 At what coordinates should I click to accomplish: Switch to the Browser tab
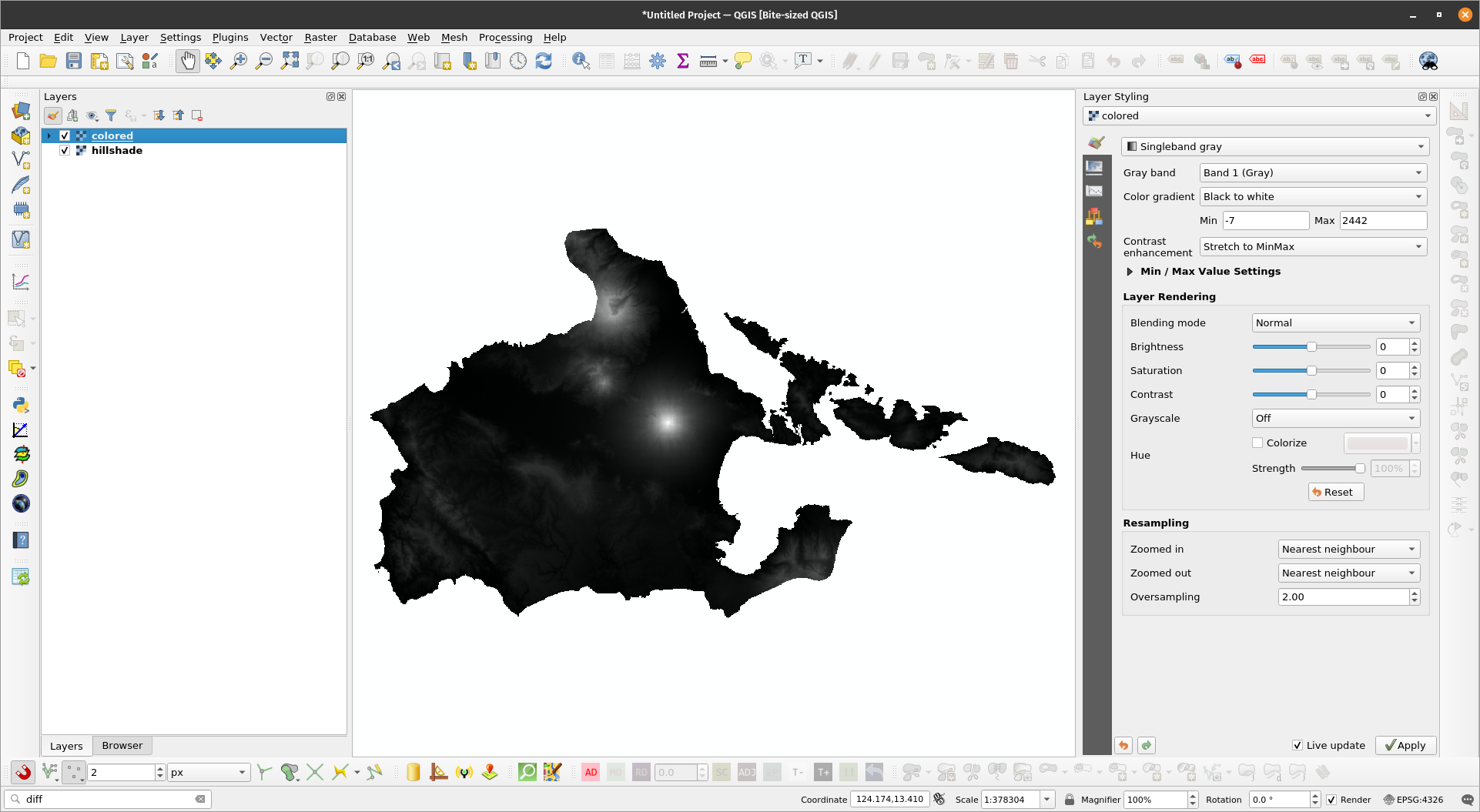(122, 746)
